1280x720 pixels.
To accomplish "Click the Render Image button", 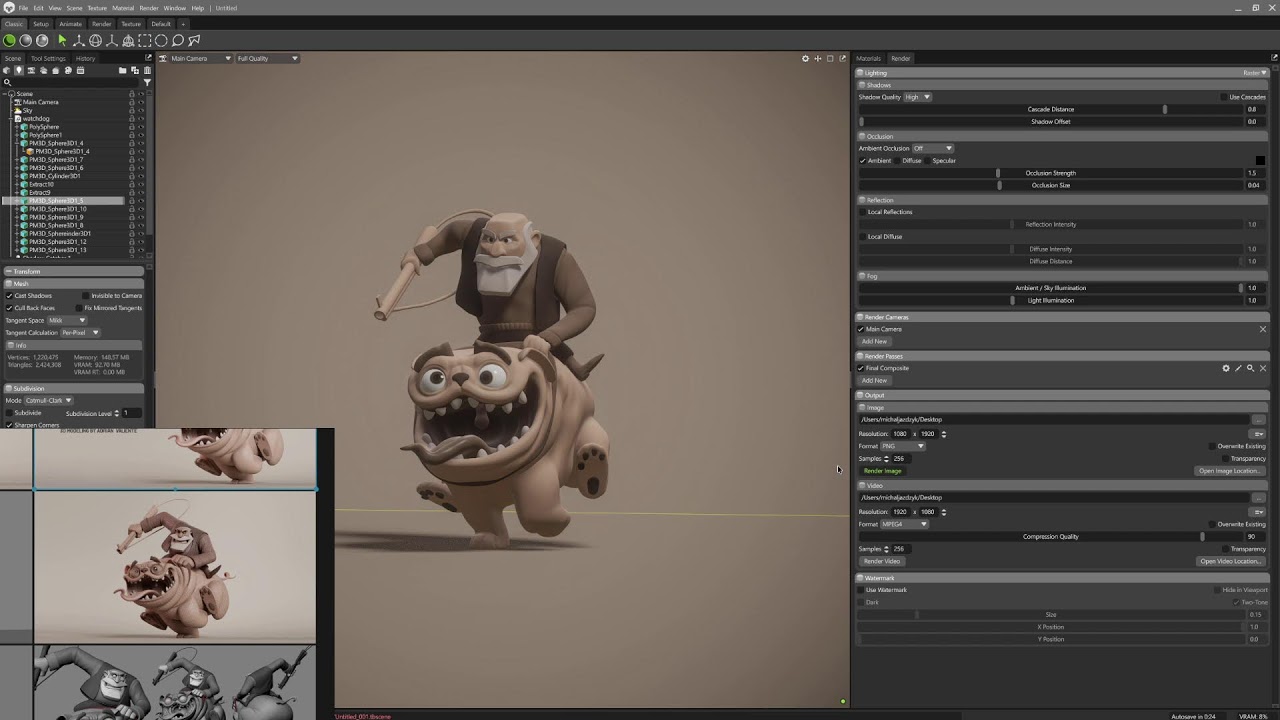I will (x=882, y=471).
